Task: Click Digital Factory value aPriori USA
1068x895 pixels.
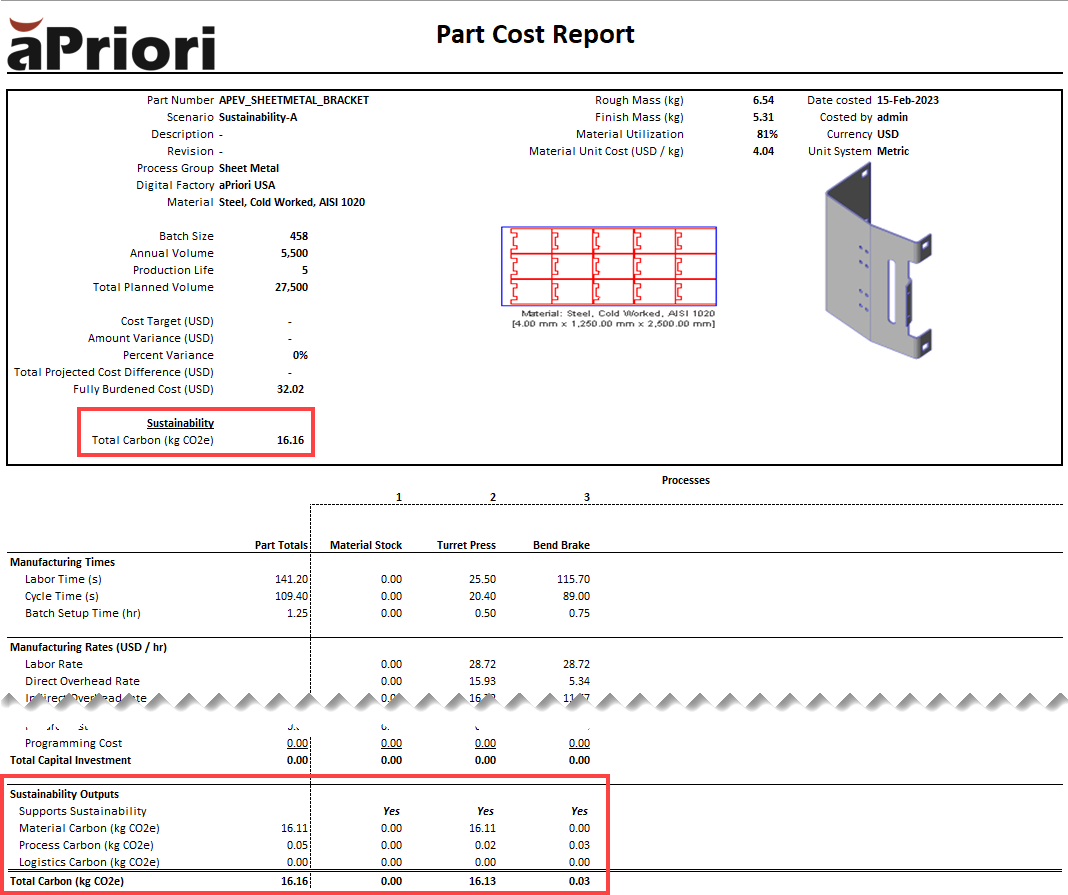Action: (x=247, y=185)
